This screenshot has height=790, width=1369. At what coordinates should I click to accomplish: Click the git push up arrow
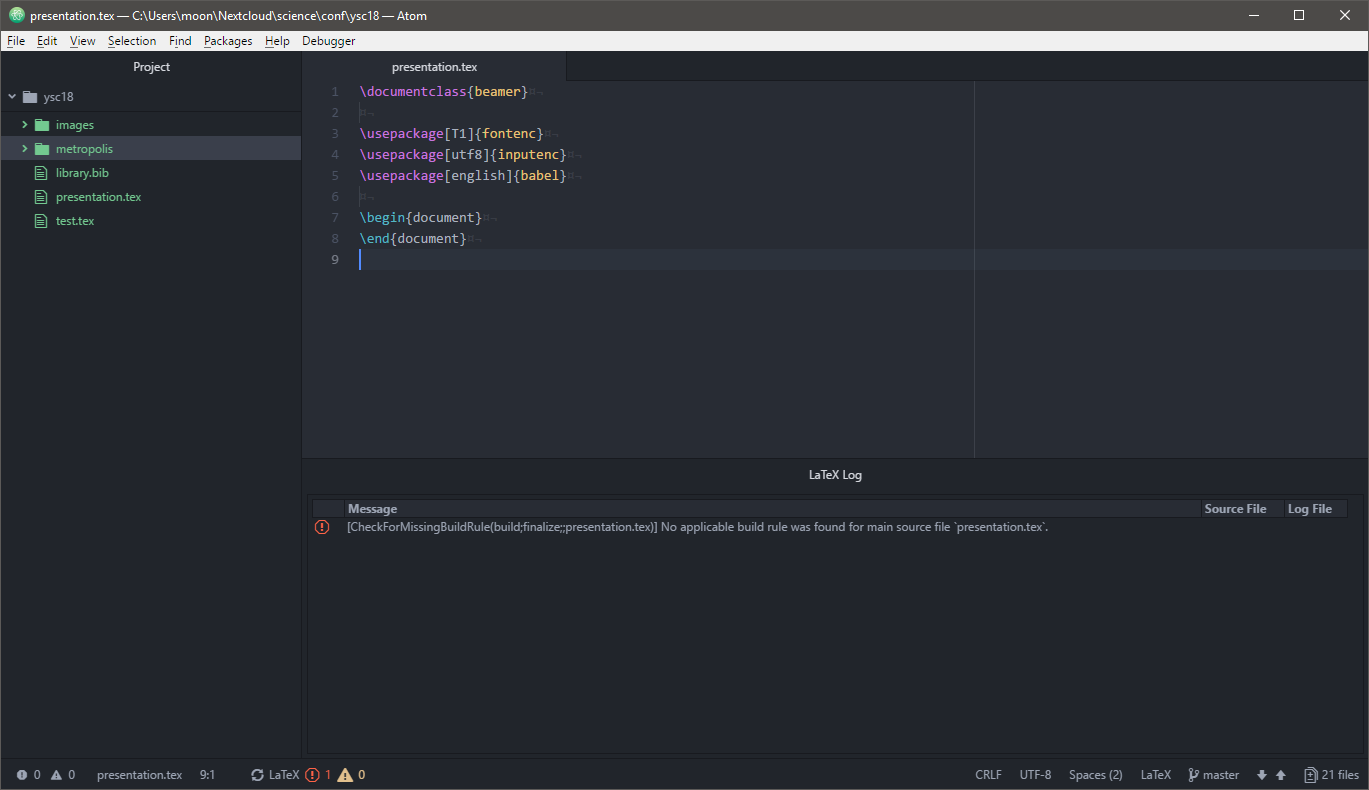click(x=1280, y=775)
